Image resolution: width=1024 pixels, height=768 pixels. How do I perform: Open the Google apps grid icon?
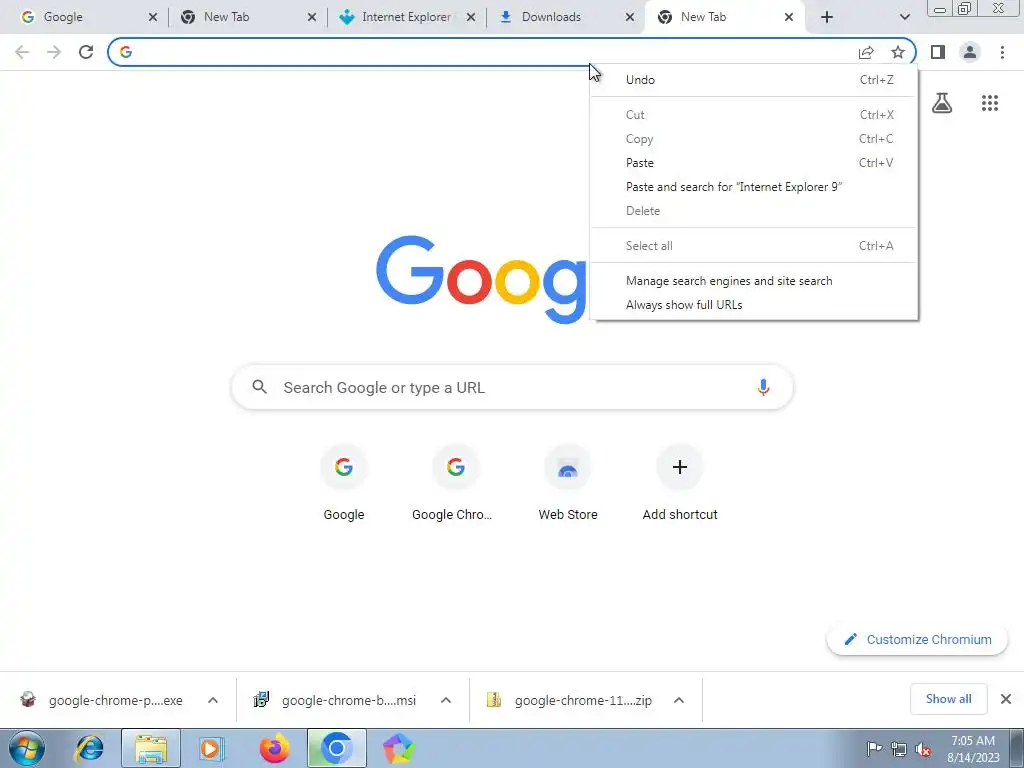pyautogui.click(x=990, y=103)
